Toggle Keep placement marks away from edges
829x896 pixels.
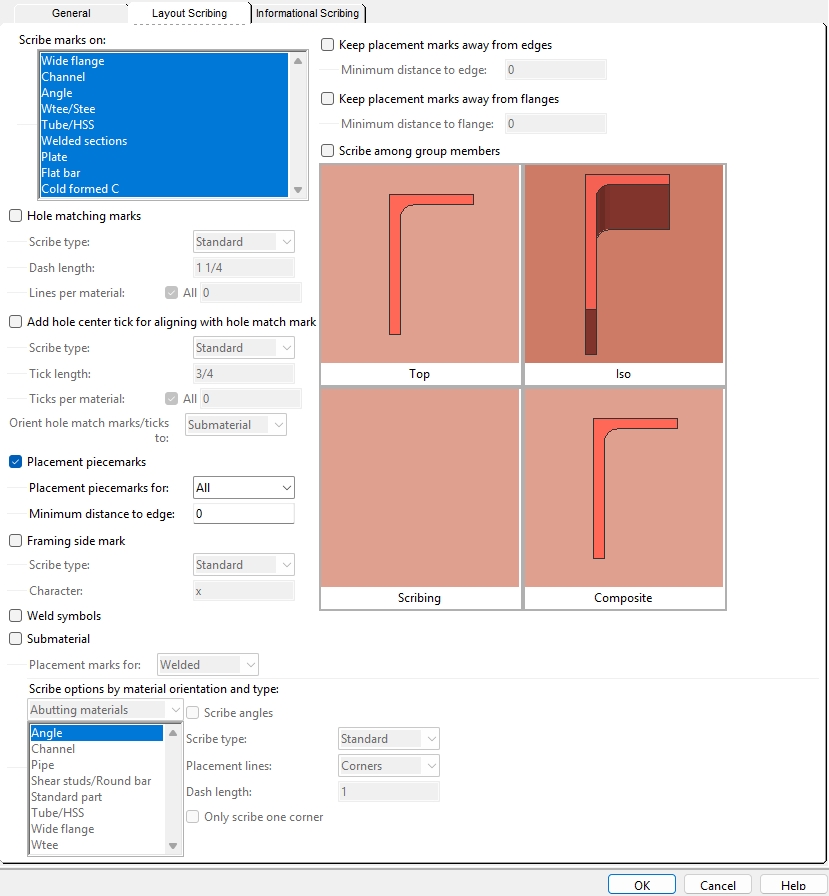pyautogui.click(x=328, y=45)
